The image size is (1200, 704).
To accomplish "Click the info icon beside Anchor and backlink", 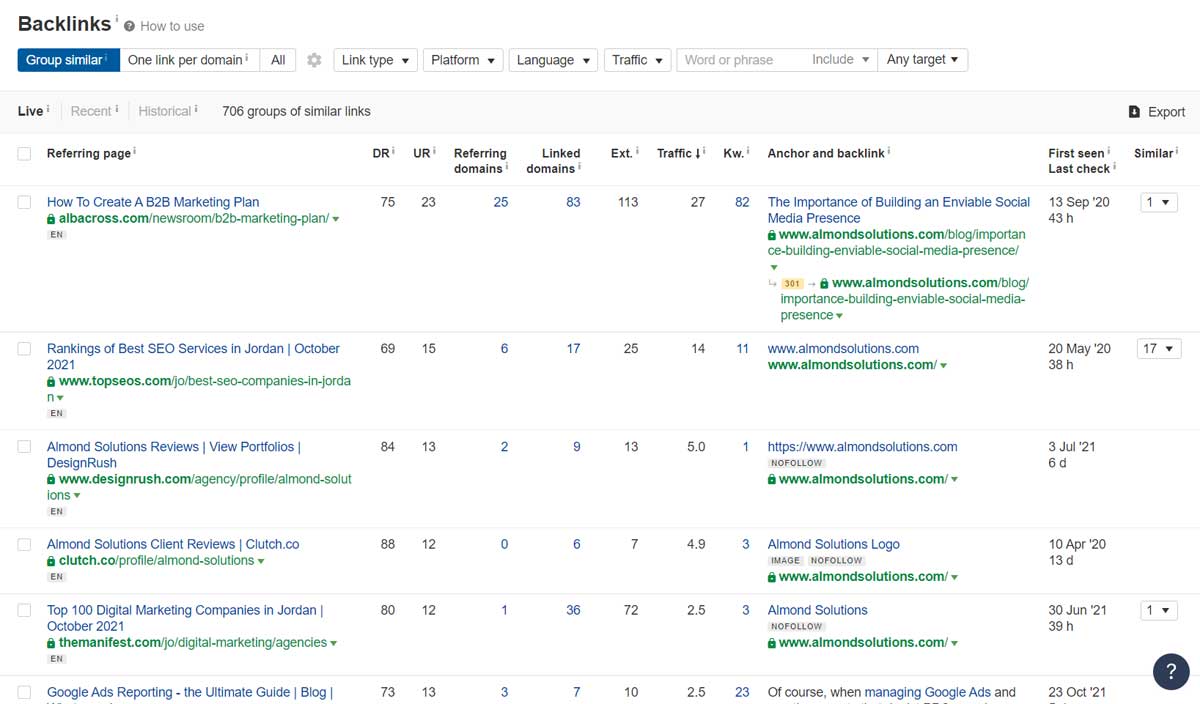I will (x=889, y=152).
